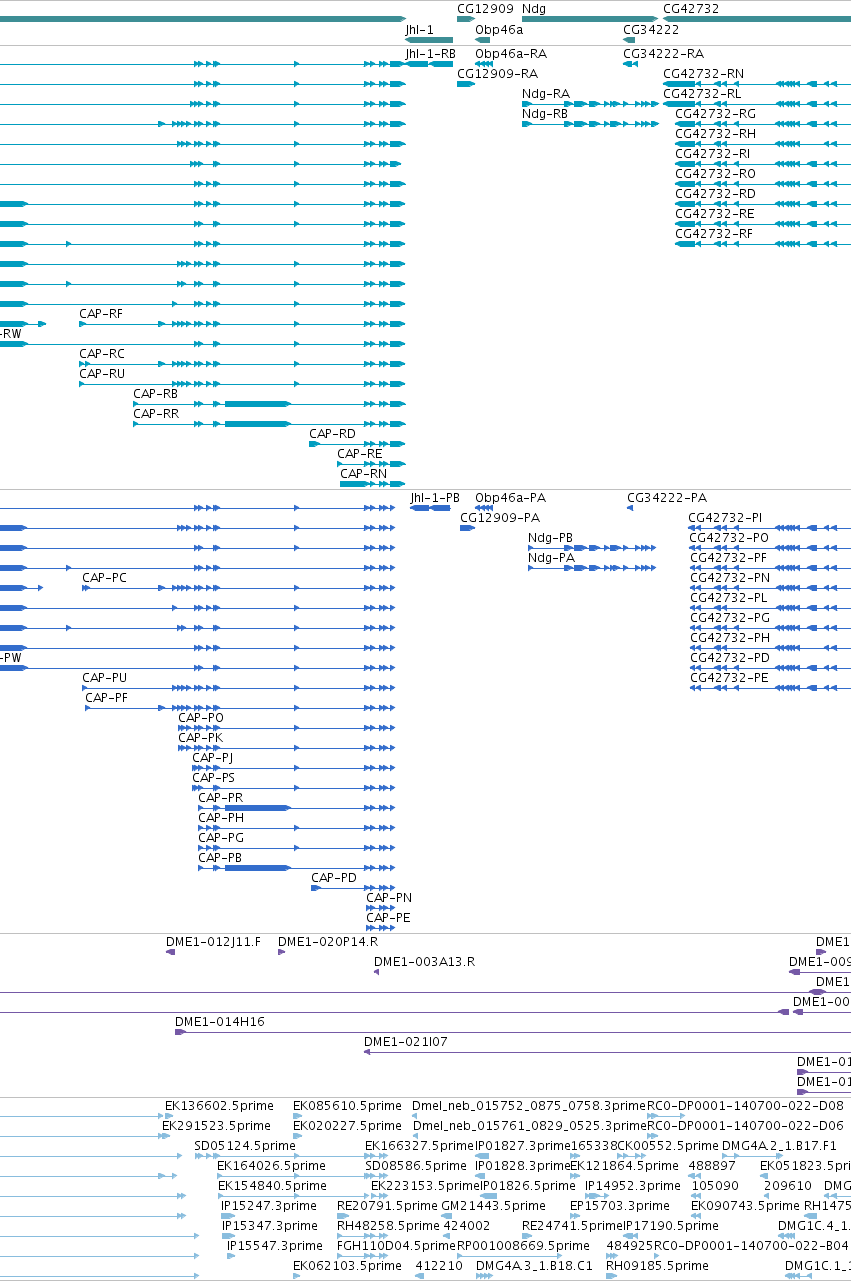Select the CG42732-RI transcript label
Screen dimensions: 851x1281
point(712,154)
